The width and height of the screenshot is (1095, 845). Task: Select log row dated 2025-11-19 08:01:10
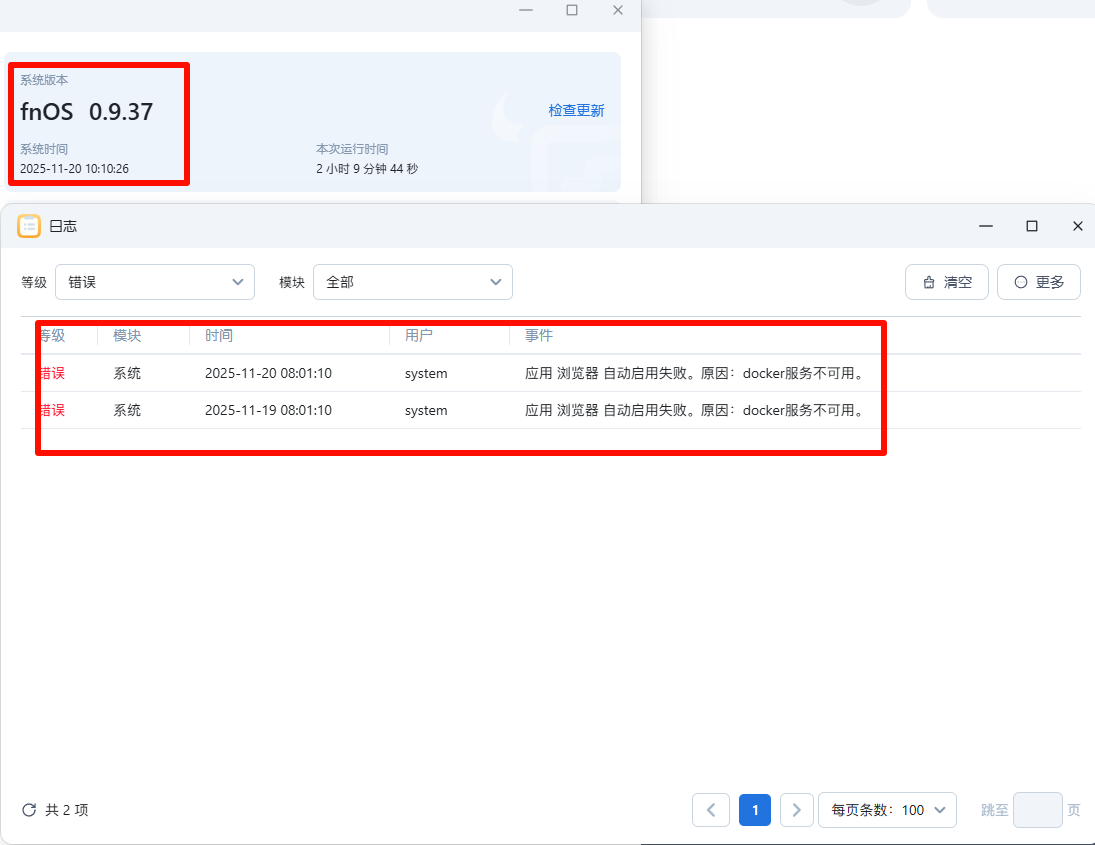point(551,410)
